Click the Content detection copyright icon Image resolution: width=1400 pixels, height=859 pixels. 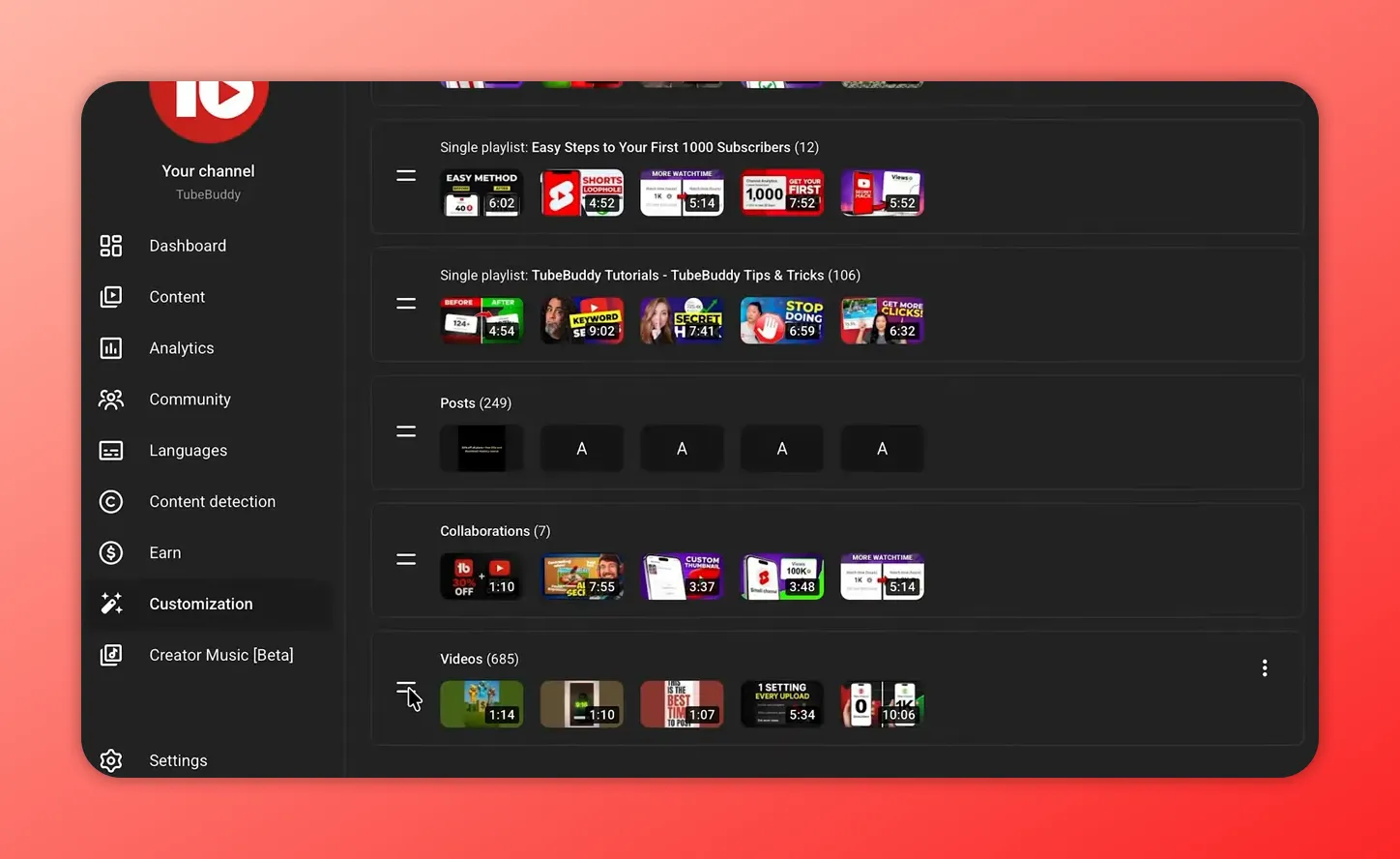click(x=111, y=502)
